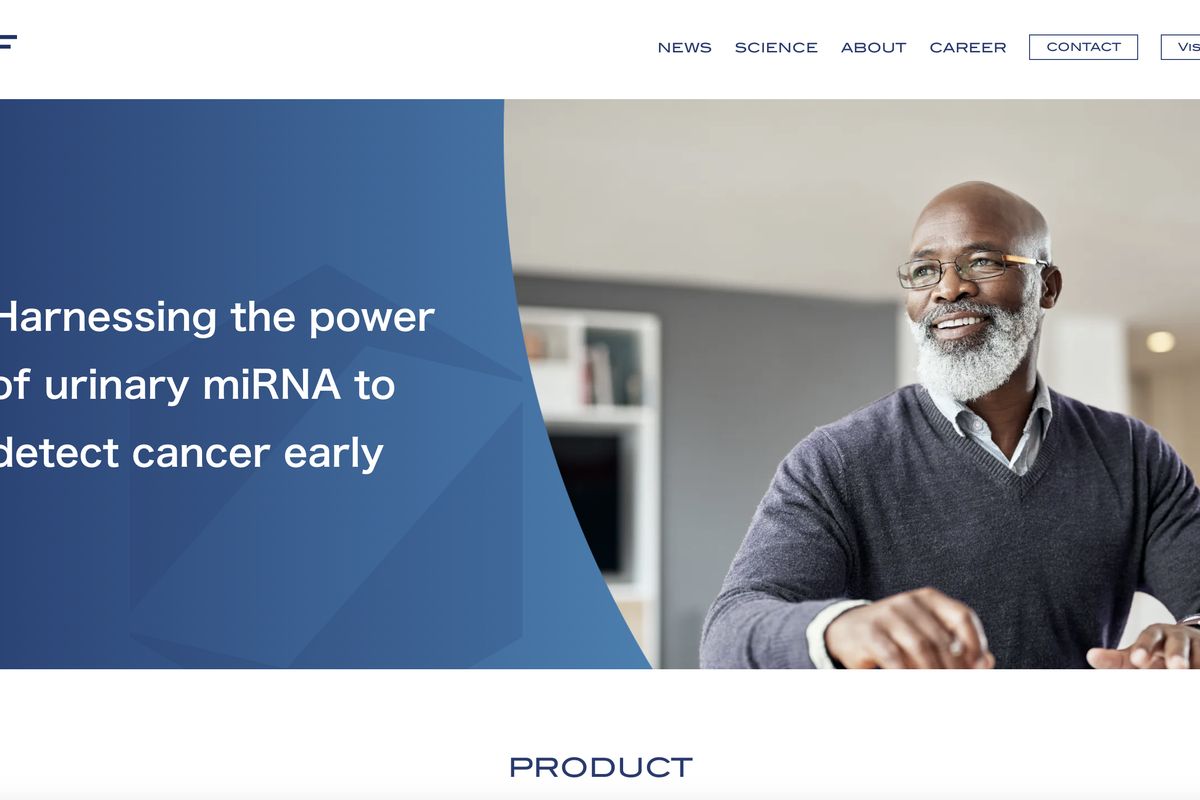
Task: Click the 'of urinary miRNA to' text line
Action: [197, 385]
